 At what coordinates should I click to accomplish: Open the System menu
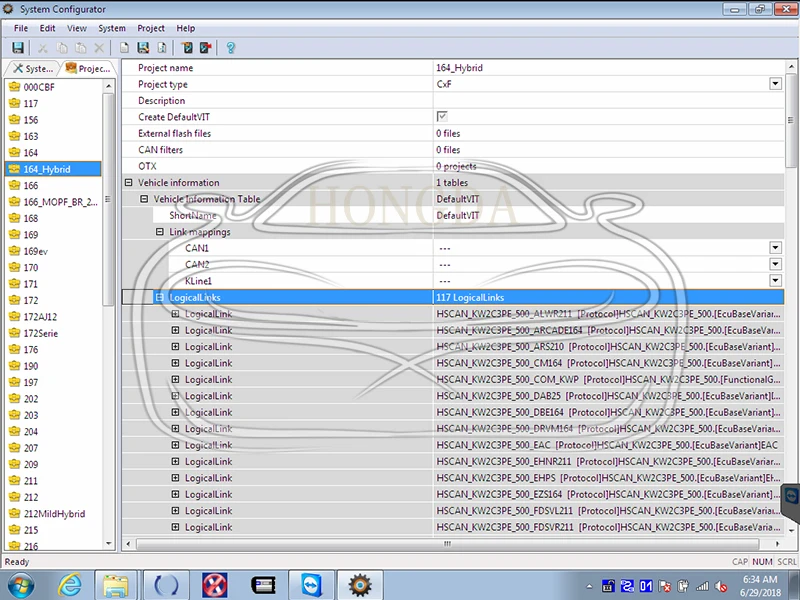click(112, 28)
